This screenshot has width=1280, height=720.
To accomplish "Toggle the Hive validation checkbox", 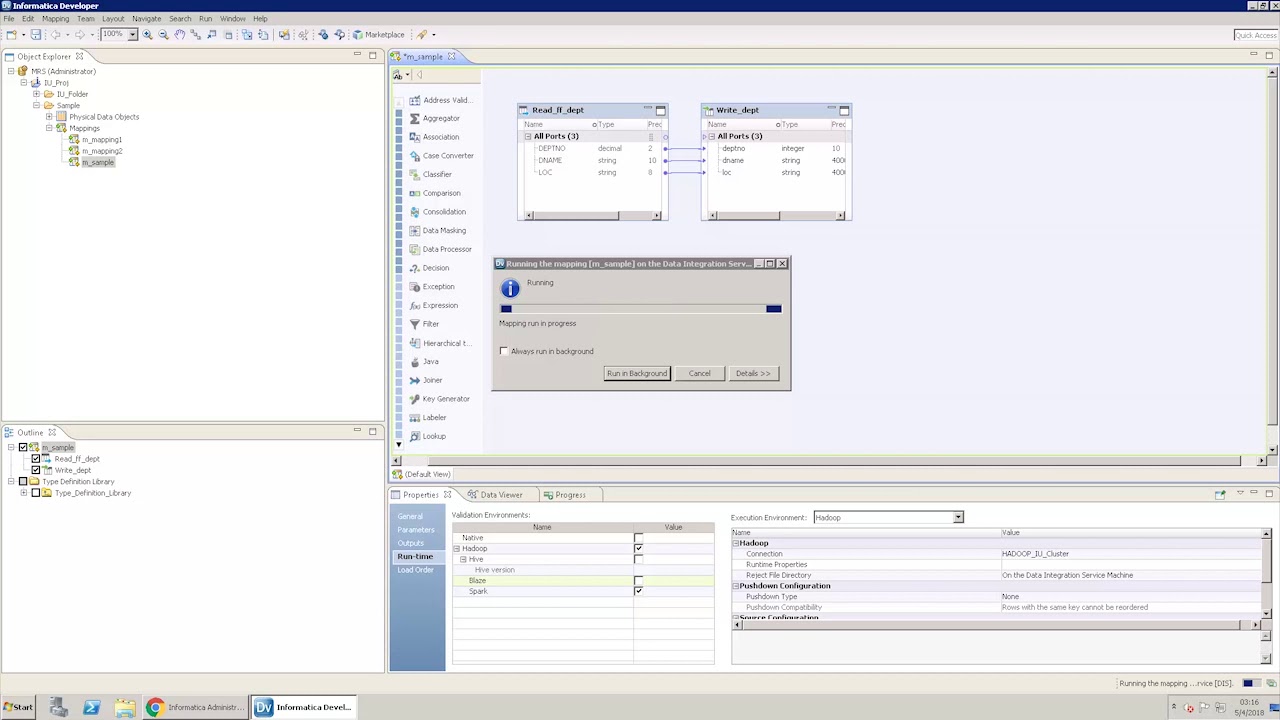I will point(638,559).
